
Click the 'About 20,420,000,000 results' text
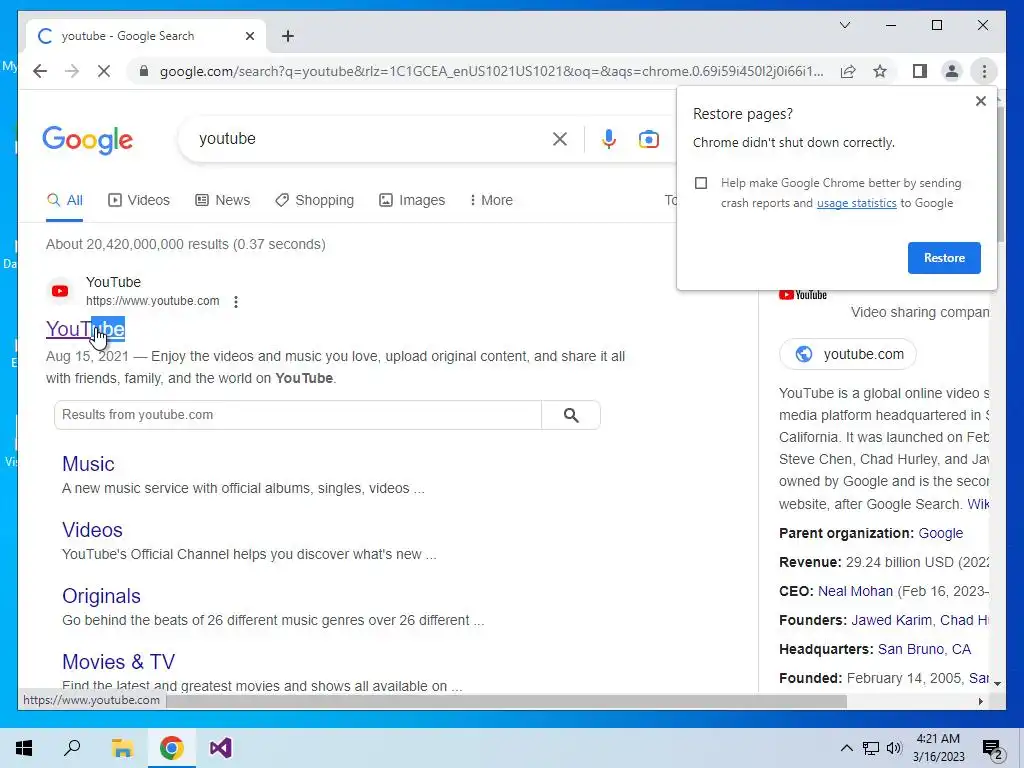[x=185, y=244]
